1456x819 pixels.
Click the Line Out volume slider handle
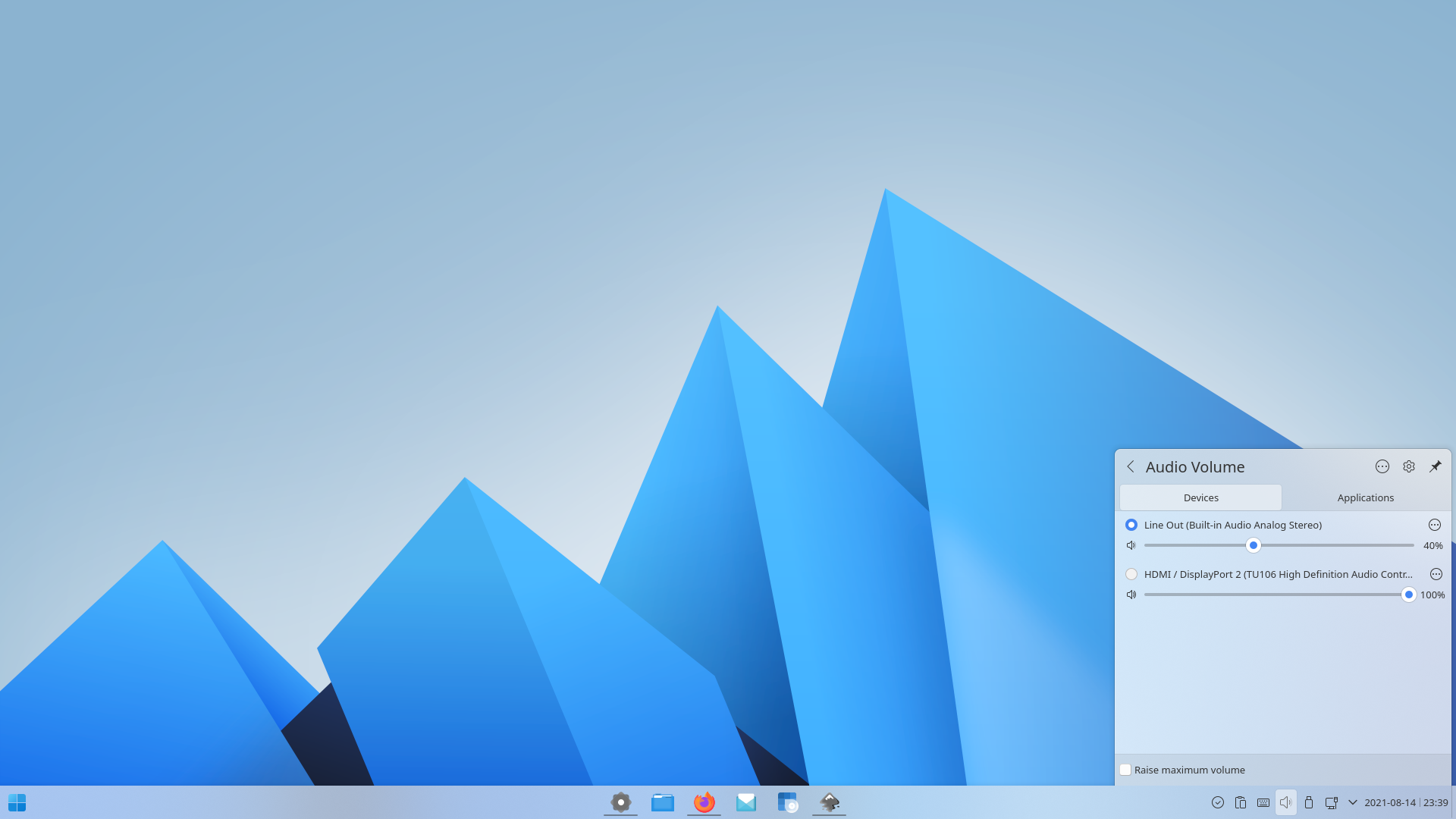pos(1254,545)
